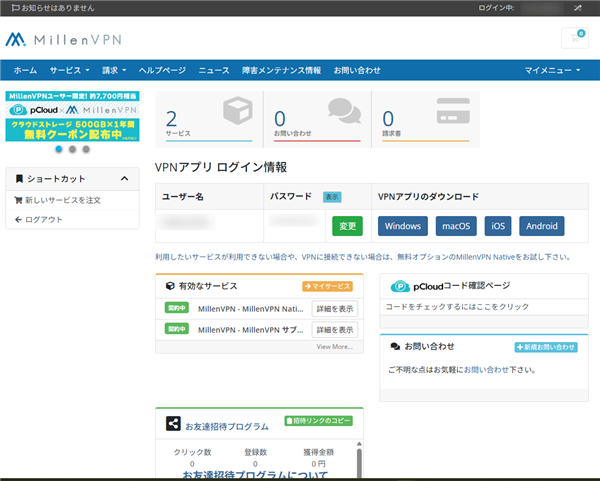Download the Android VPN app
Screen dimensions: 600x481
coord(541,226)
